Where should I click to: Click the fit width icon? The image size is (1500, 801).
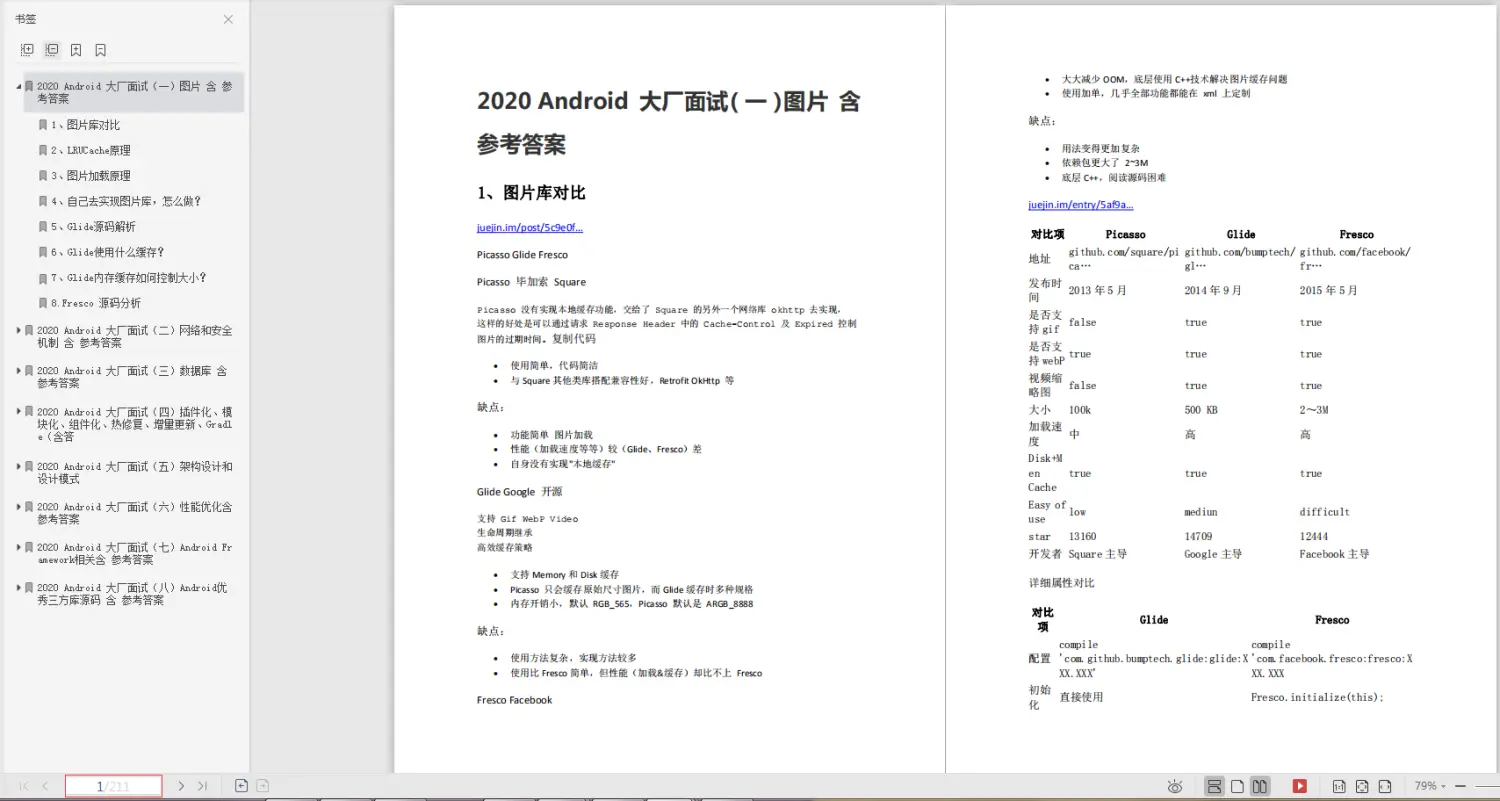[1385, 786]
